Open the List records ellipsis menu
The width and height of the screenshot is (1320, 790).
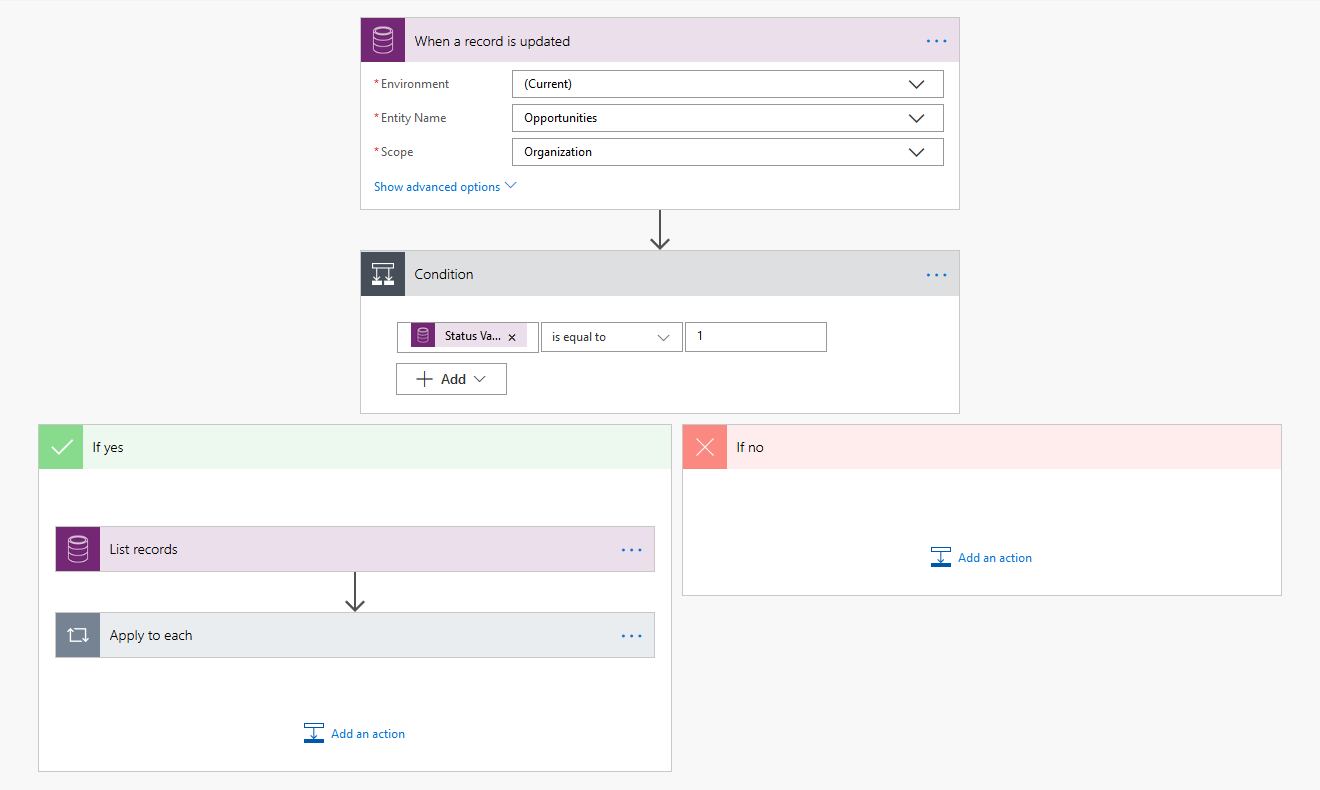[x=631, y=549]
